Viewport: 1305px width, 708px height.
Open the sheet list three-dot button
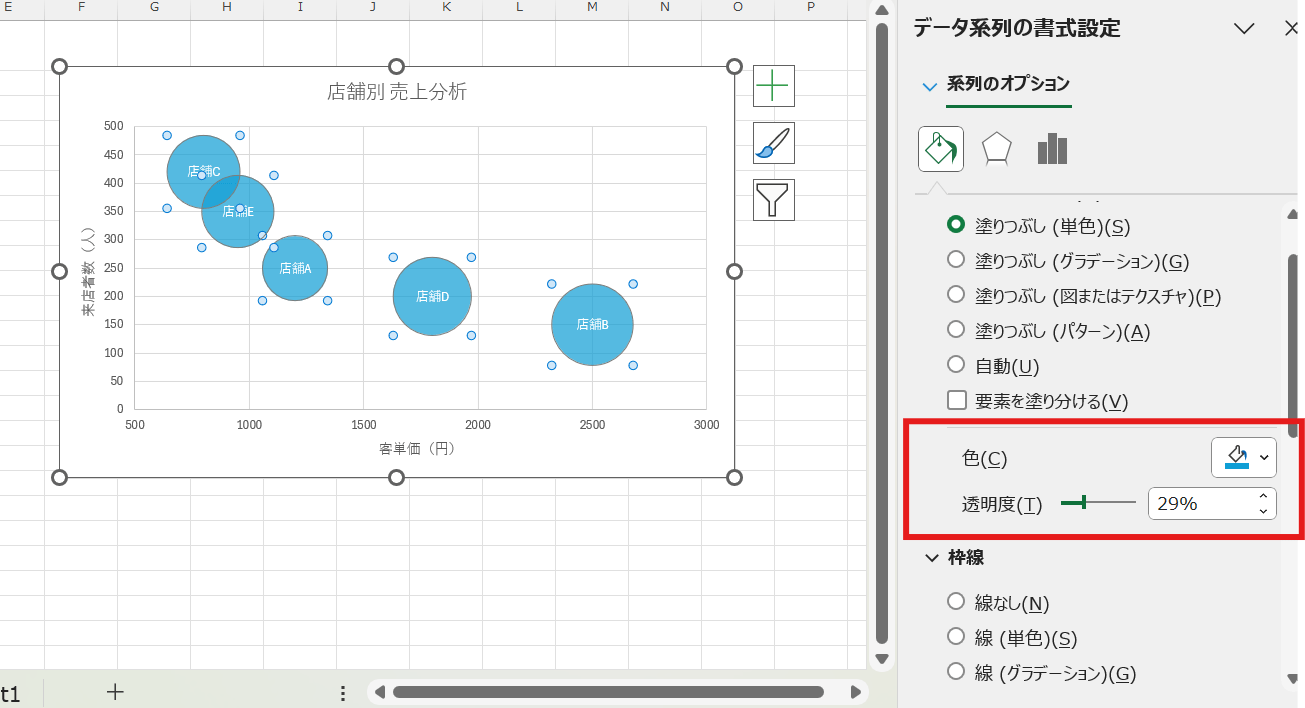tap(343, 691)
